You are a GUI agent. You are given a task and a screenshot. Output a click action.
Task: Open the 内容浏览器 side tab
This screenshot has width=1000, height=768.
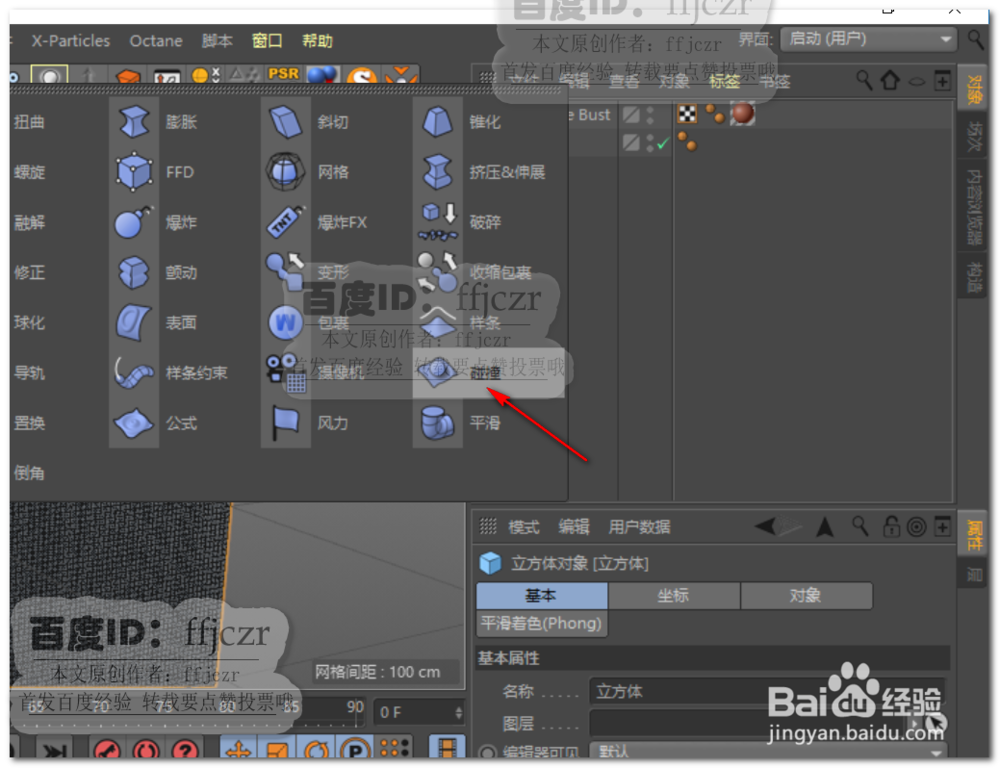click(974, 207)
